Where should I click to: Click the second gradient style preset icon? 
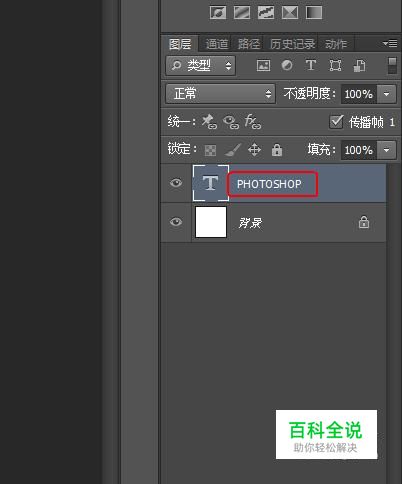tap(242, 13)
